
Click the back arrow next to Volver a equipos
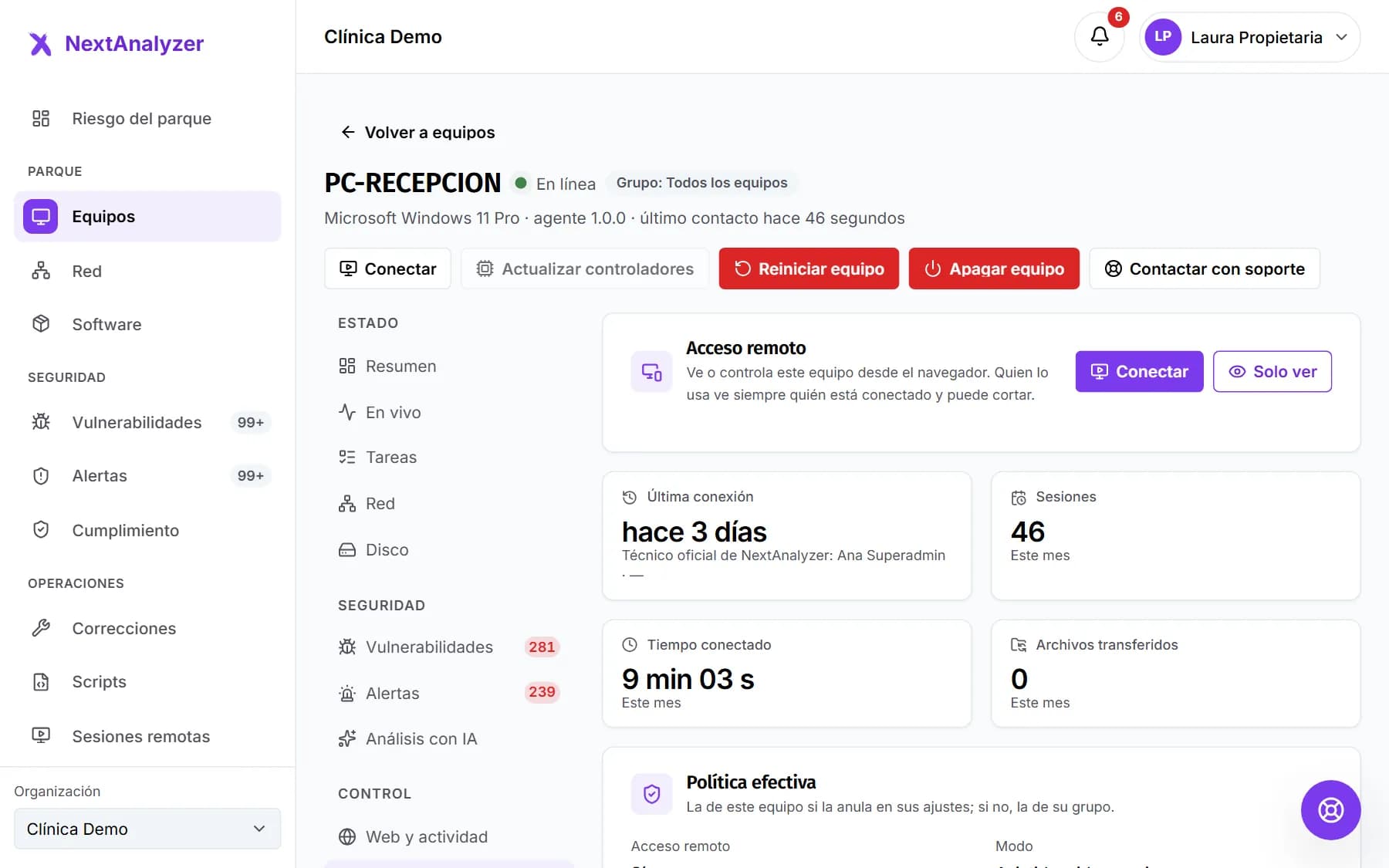(x=348, y=132)
